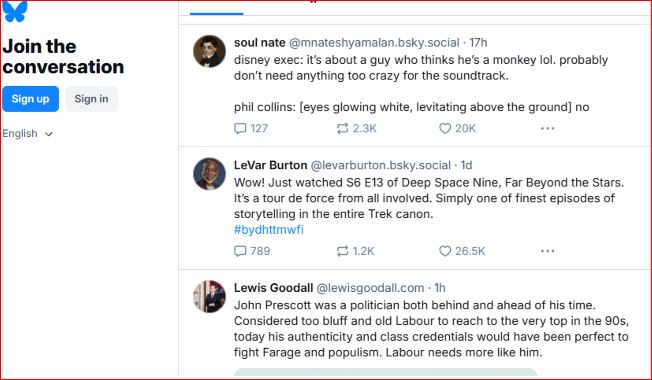Repost LeVar Burton's Deep Space Nine post
The width and height of the screenshot is (652, 380).
pyautogui.click(x=356, y=251)
